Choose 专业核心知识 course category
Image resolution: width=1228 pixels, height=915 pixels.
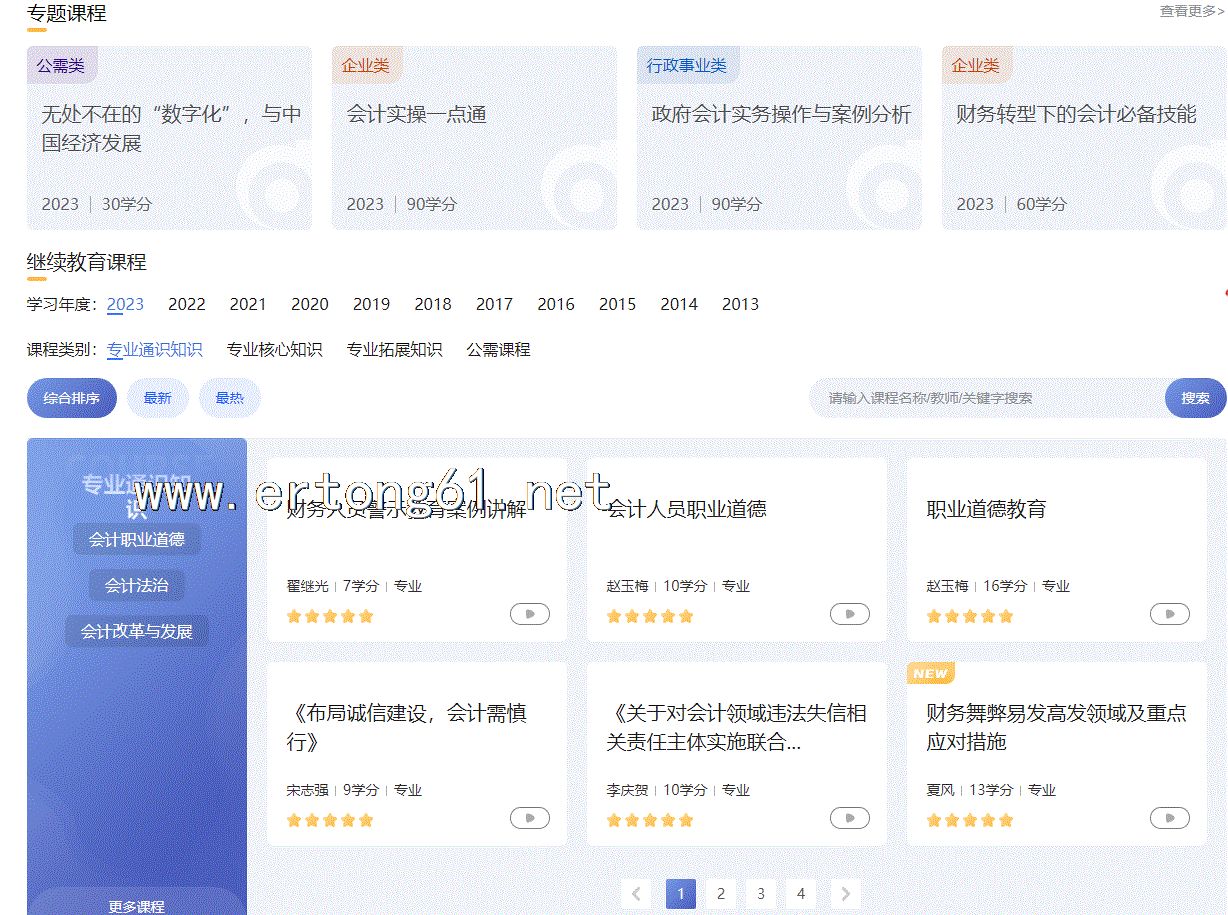(274, 350)
